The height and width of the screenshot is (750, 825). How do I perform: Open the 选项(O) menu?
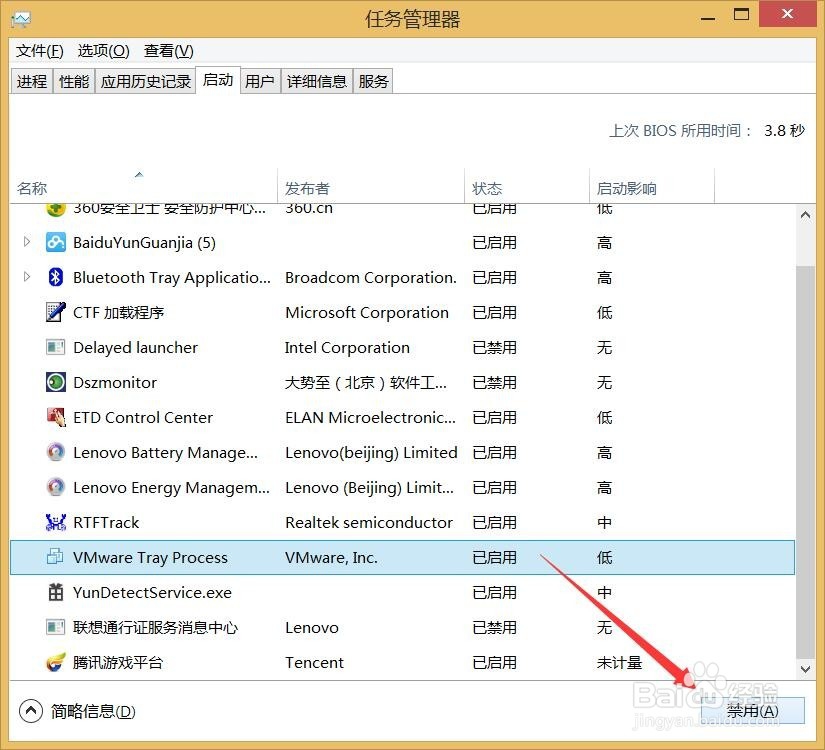104,51
